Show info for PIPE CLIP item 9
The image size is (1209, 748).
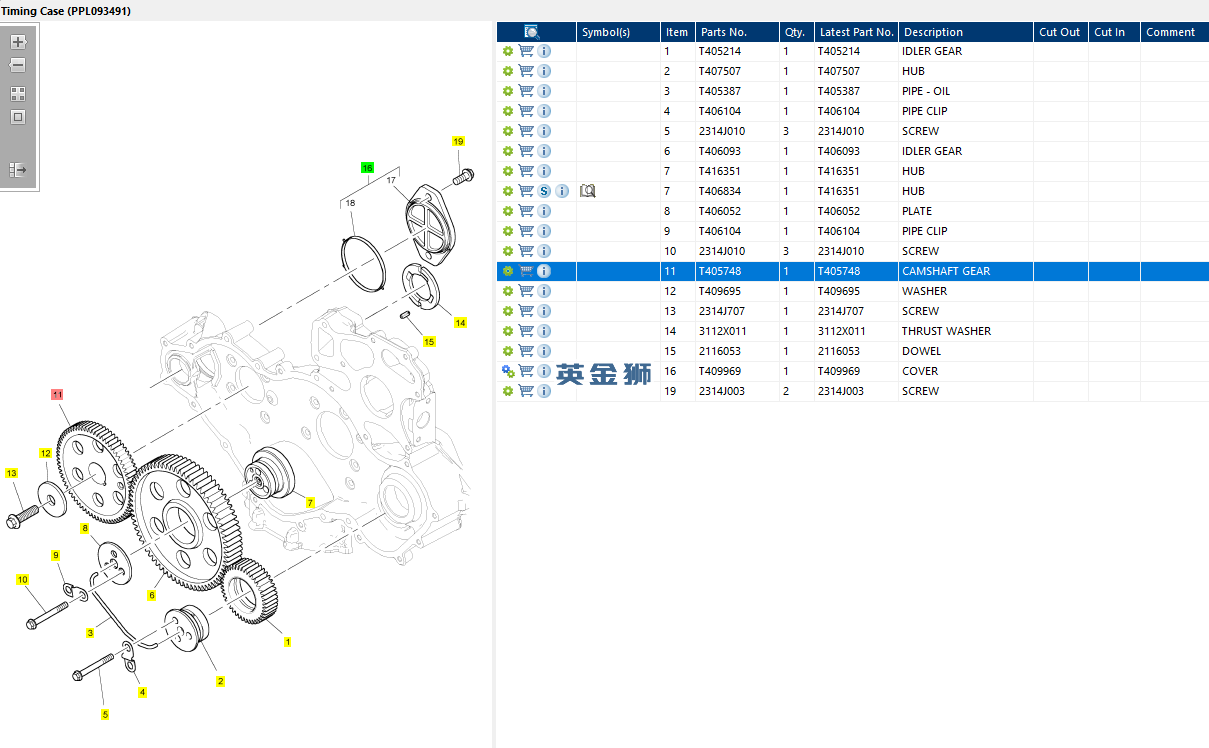pos(544,231)
